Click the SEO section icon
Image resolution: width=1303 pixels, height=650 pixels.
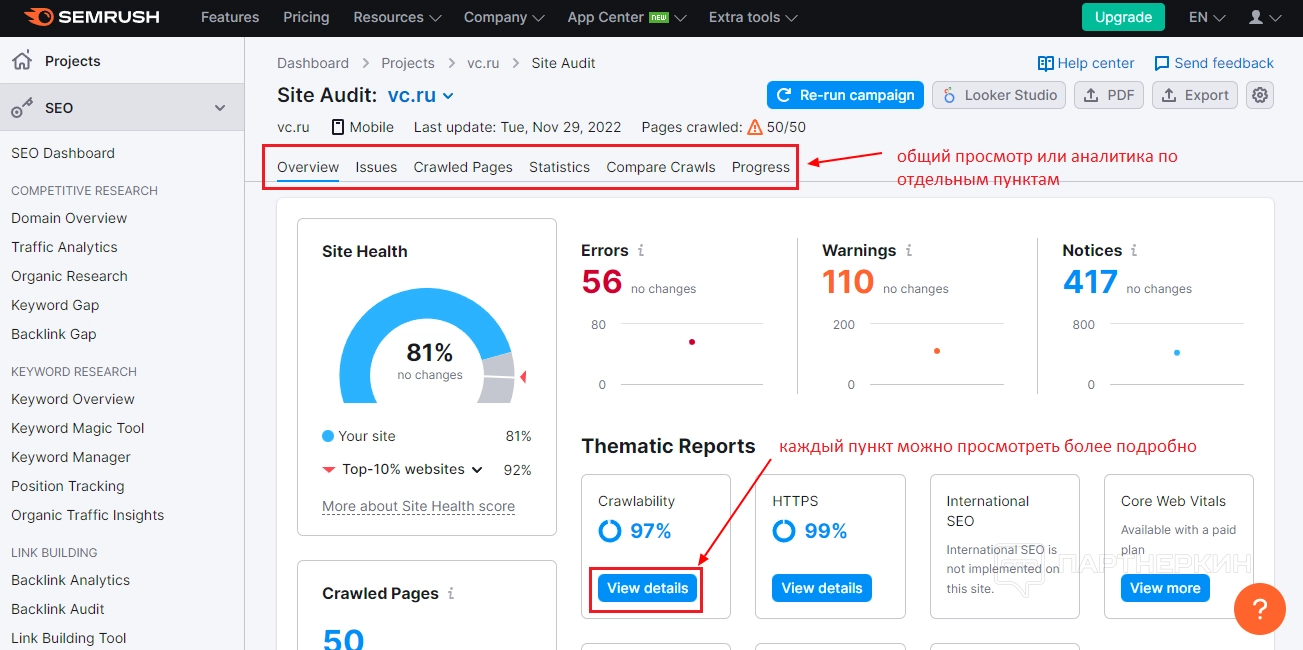[22, 108]
